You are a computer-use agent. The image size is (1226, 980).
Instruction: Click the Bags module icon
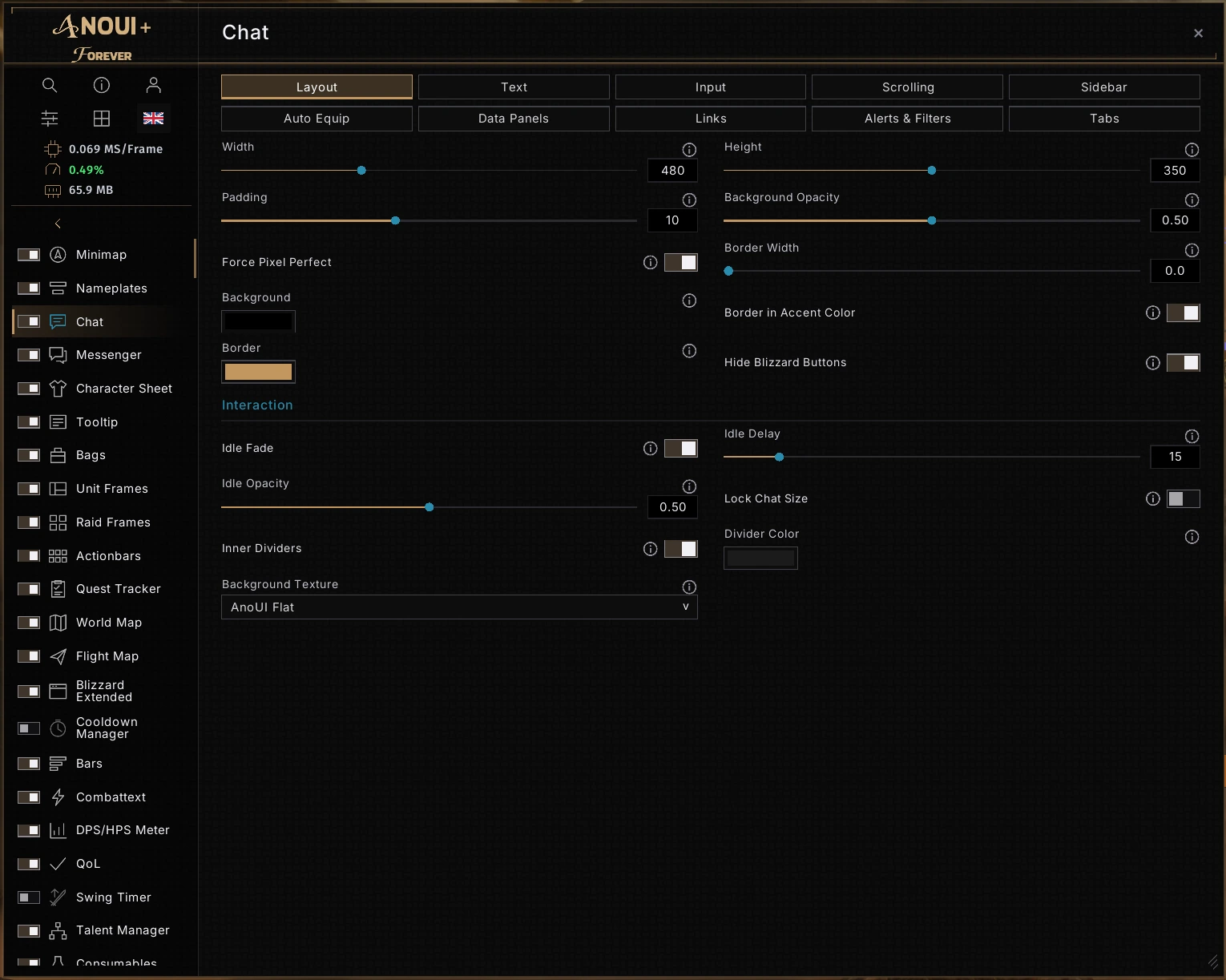pos(58,455)
